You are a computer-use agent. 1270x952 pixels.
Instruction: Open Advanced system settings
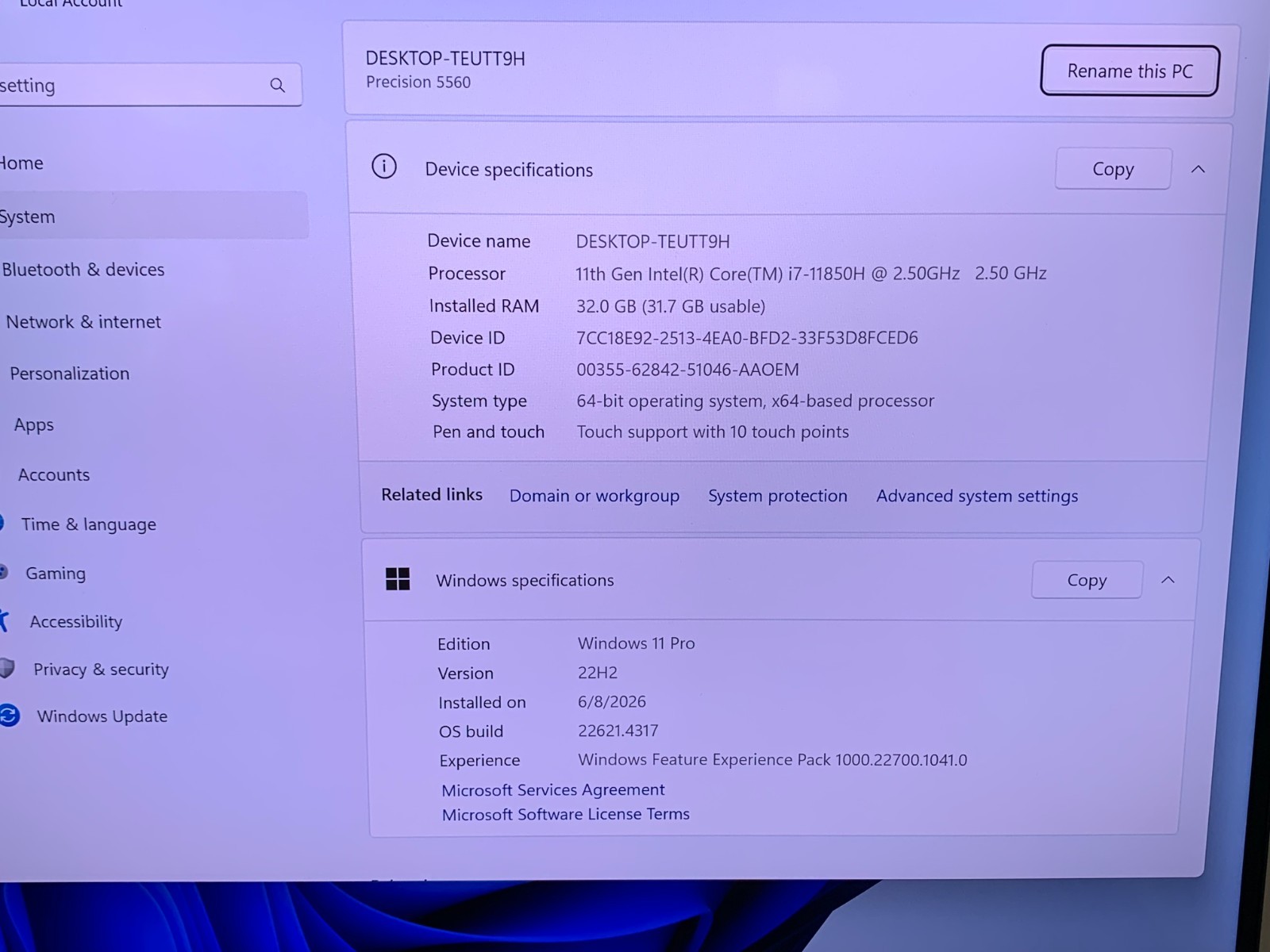tap(977, 496)
